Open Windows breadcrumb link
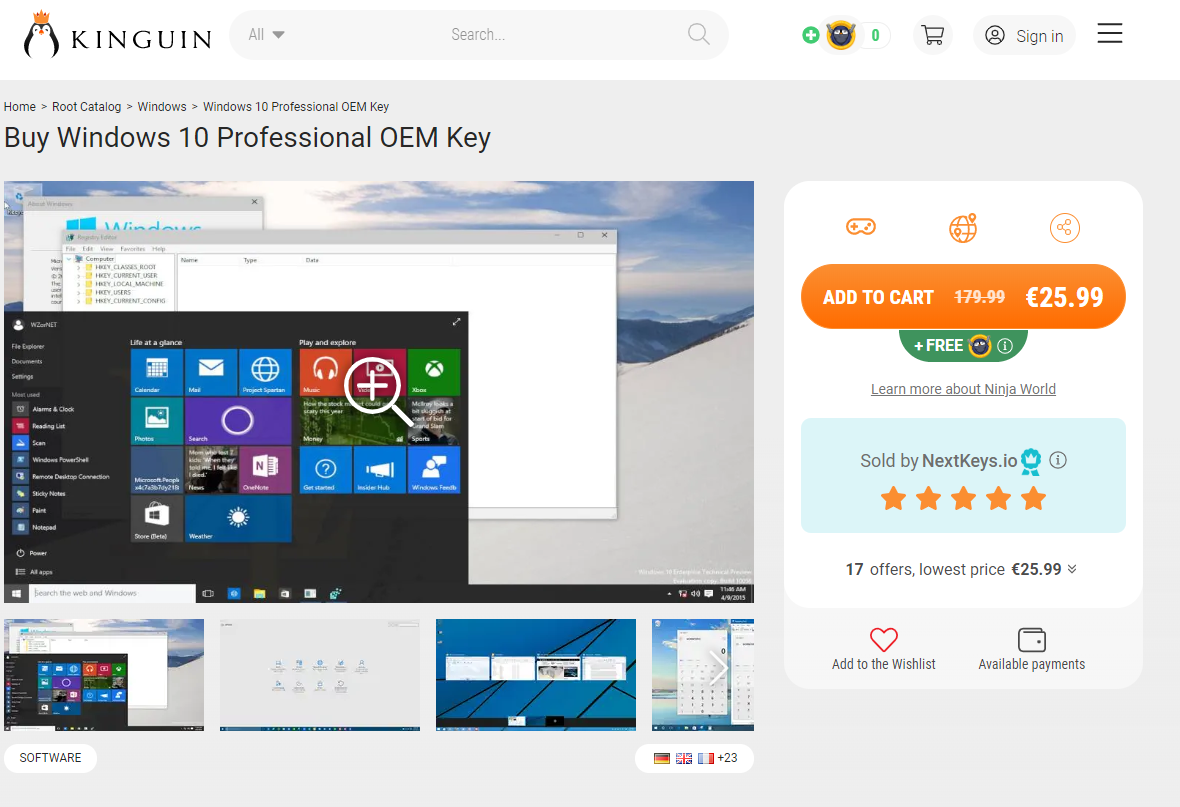Screen dimensions: 1180x807 click(162, 107)
